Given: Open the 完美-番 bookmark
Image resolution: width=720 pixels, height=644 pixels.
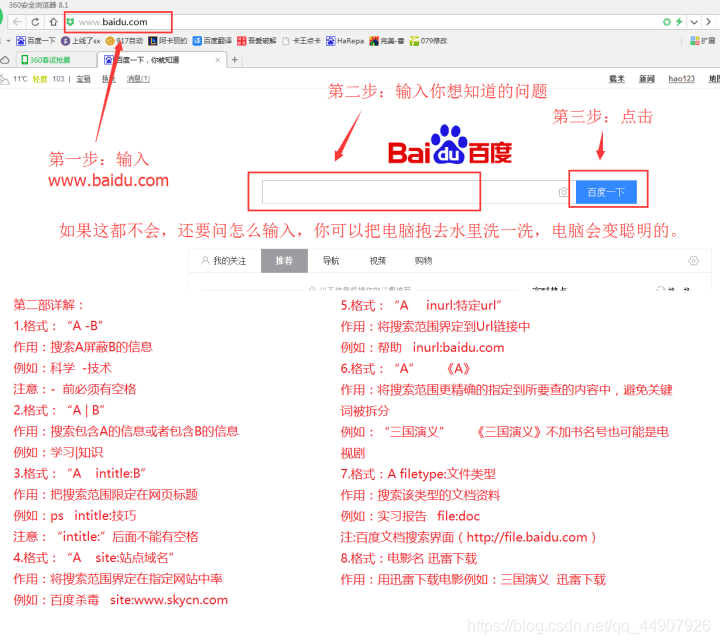Looking at the screenshot, I should click(387, 41).
